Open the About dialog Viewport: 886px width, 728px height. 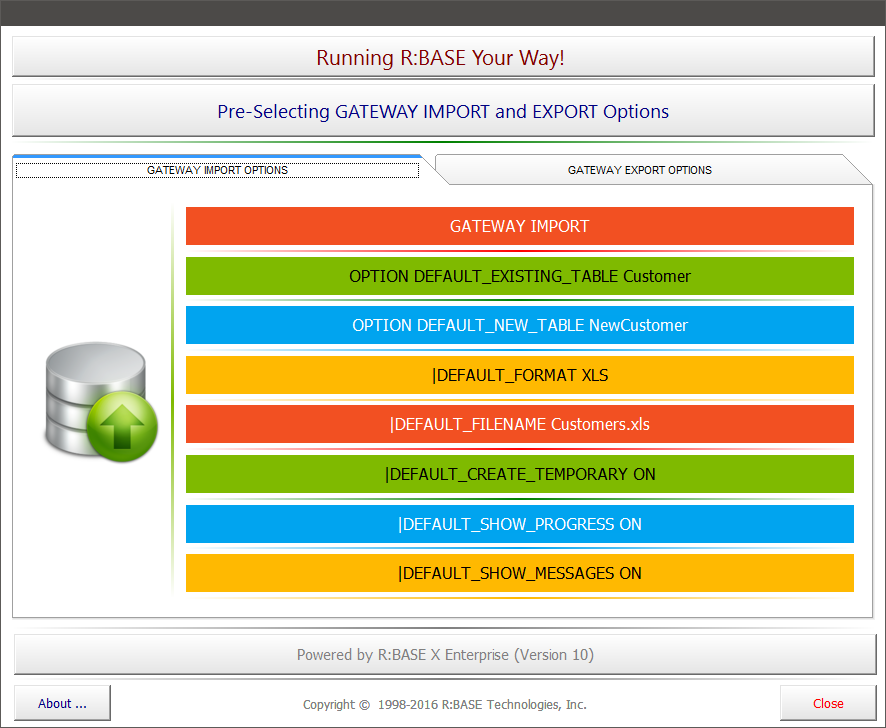(x=62, y=703)
